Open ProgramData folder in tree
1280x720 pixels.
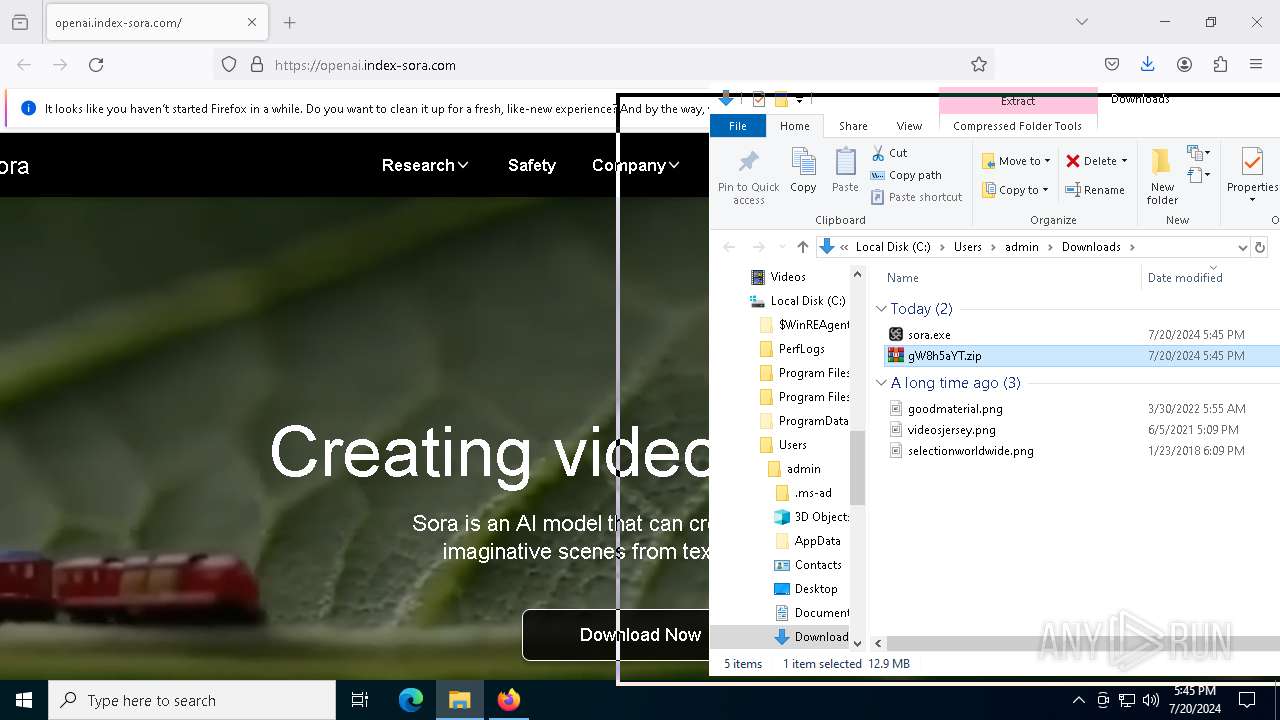812,421
